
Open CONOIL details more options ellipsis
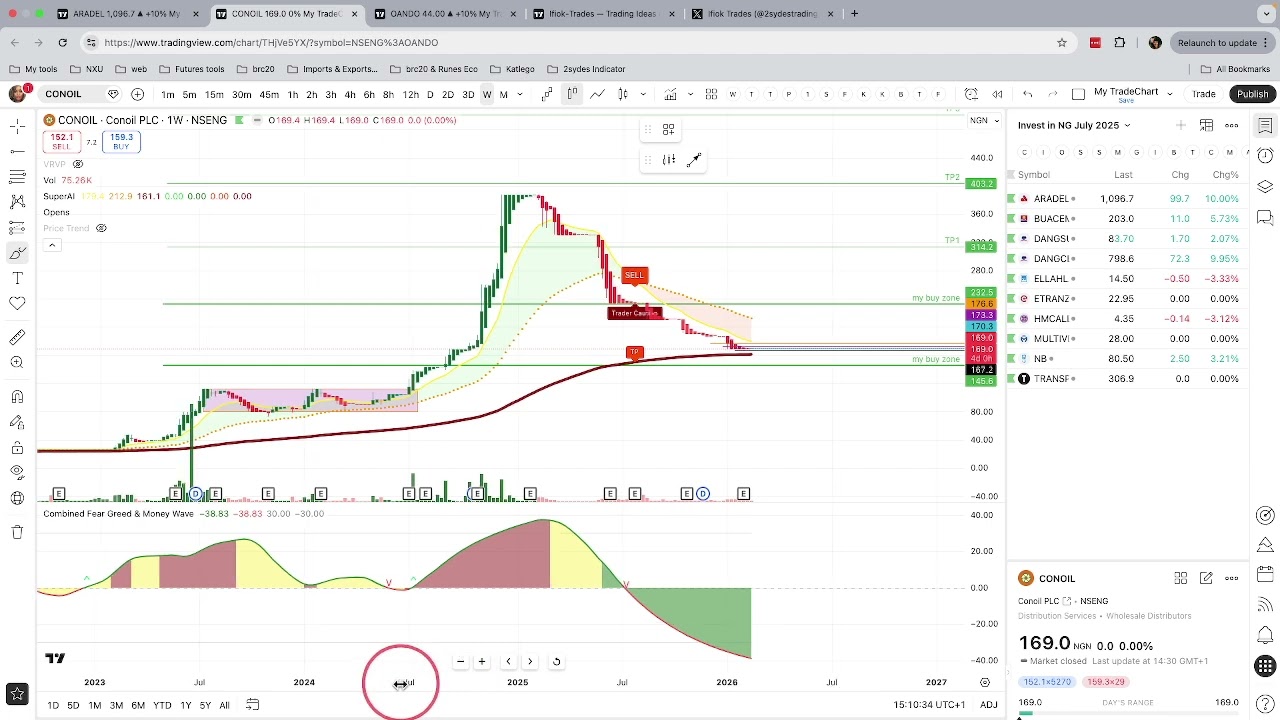tap(1232, 578)
